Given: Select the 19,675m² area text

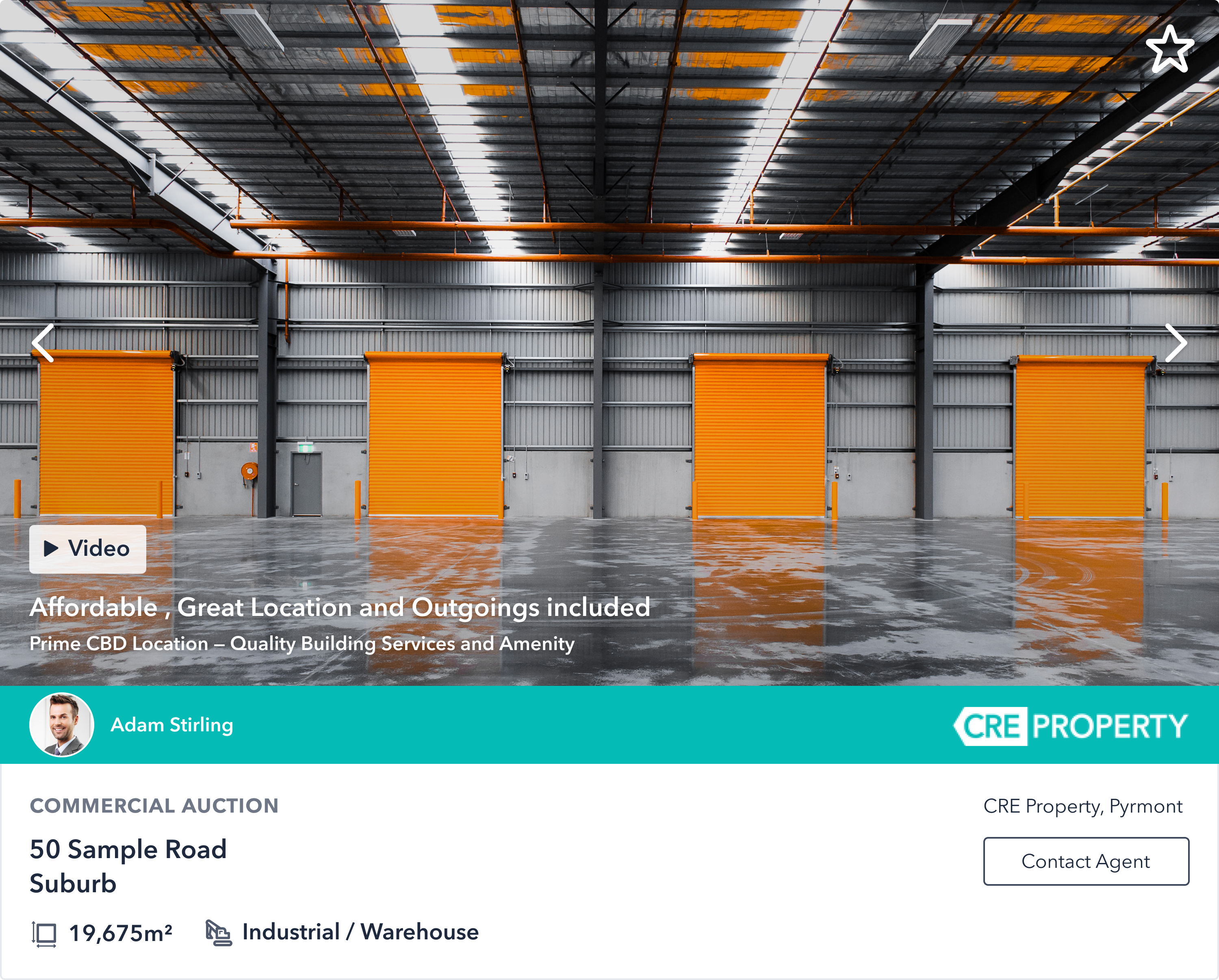Looking at the screenshot, I should point(120,934).
